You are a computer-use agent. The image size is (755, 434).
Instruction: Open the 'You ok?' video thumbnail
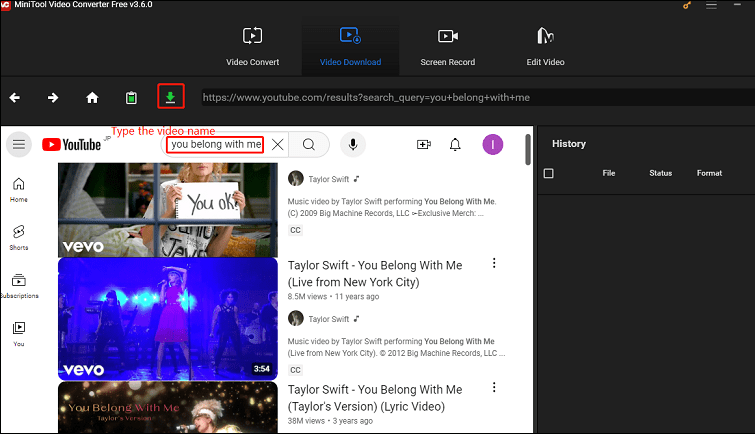pyautogui.click(x=168, y=210)
